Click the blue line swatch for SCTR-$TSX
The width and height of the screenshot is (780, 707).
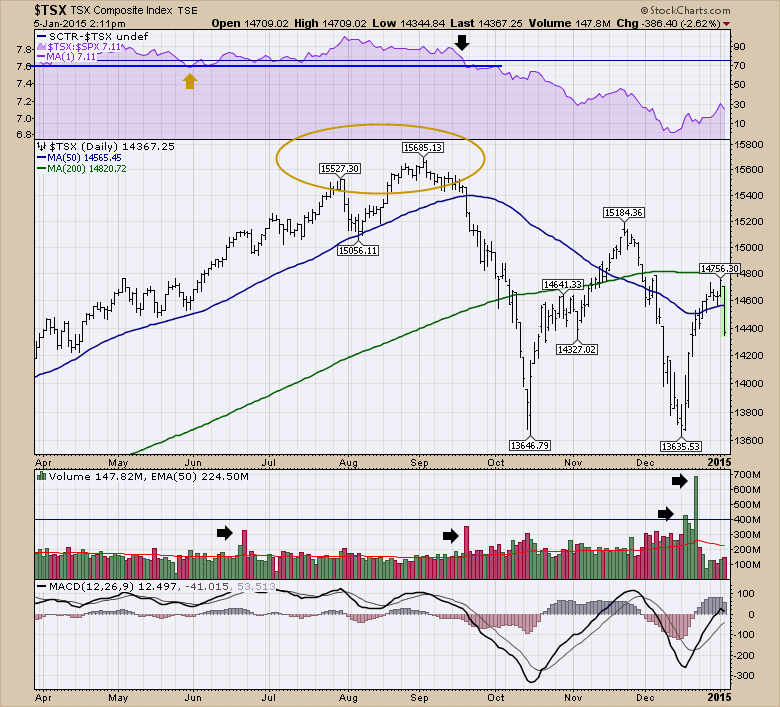[x=42, y=36]
